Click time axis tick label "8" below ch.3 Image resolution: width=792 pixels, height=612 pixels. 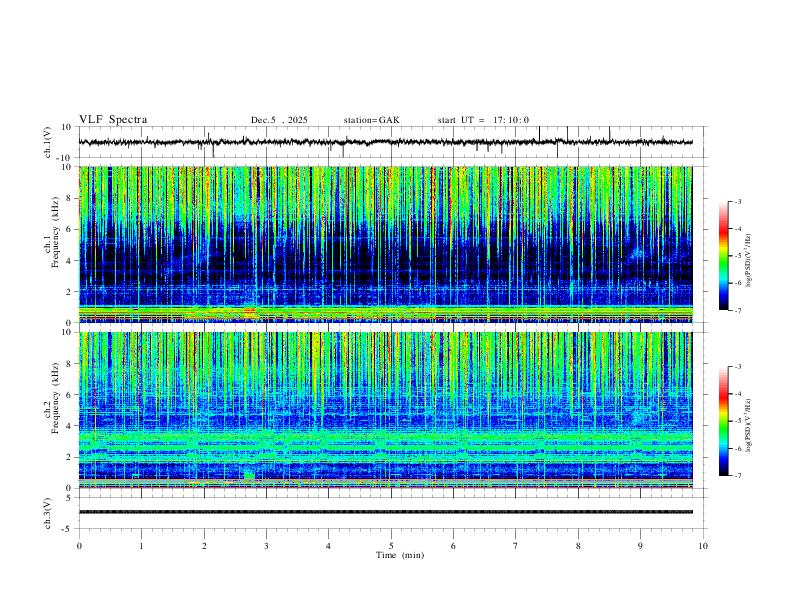(578, 546)
